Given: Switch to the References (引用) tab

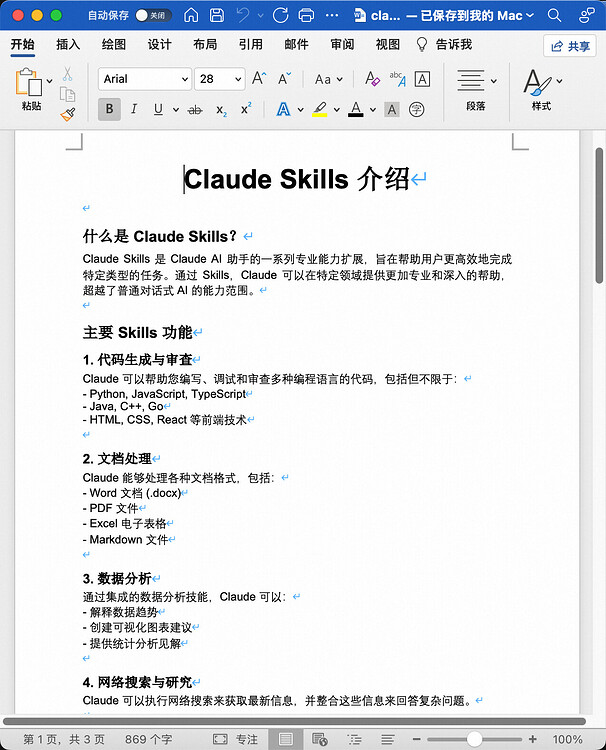Looking at the screenshot, I should point(251,44).
